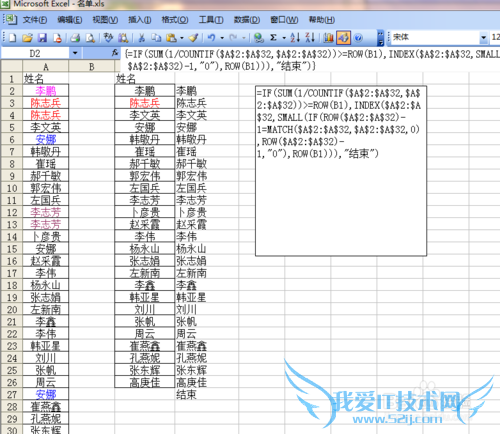This screenshot has height=434, width=500.
Task: Undo the last action
Action: 211,38
